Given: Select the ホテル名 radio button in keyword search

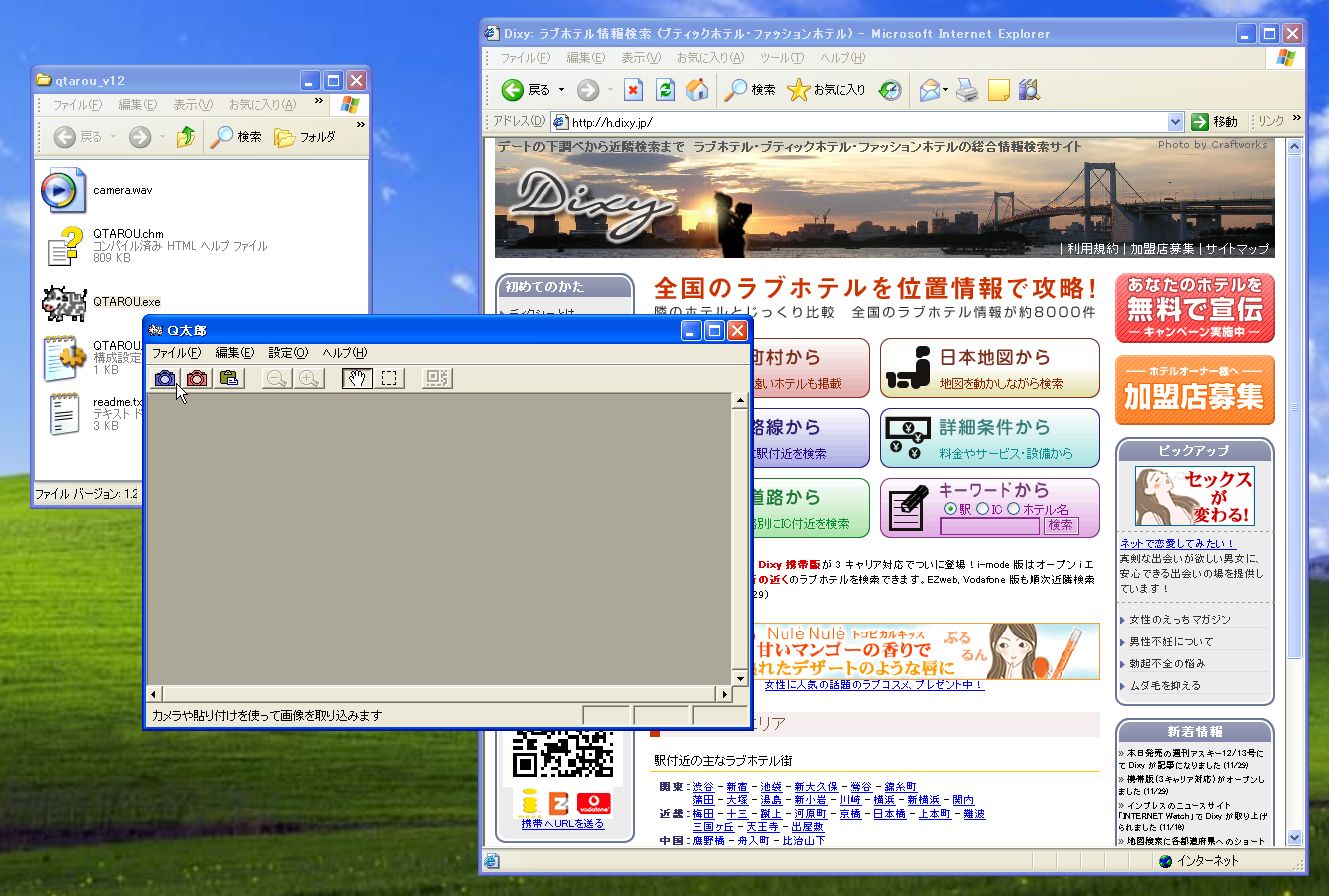Looking at the screenshot, I should pos(1013,509).
